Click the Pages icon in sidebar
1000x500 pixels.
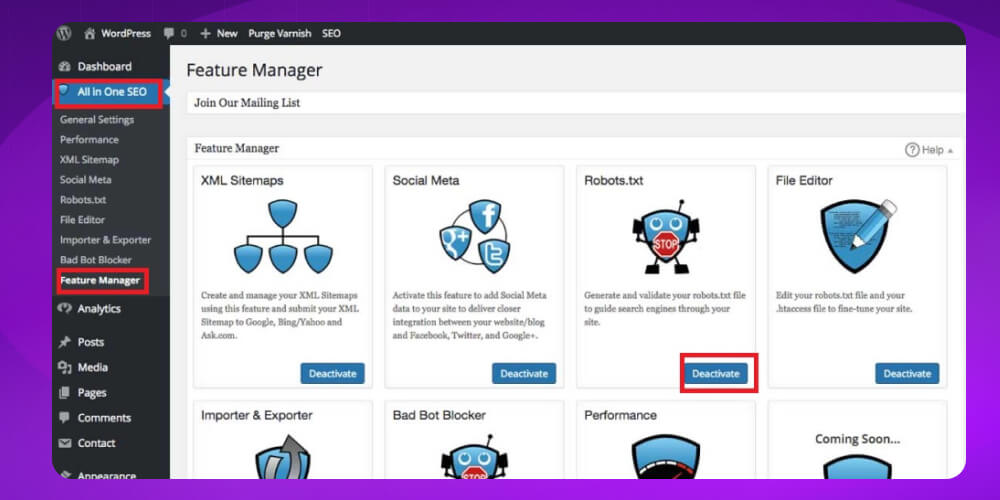[x=64, y=393]
